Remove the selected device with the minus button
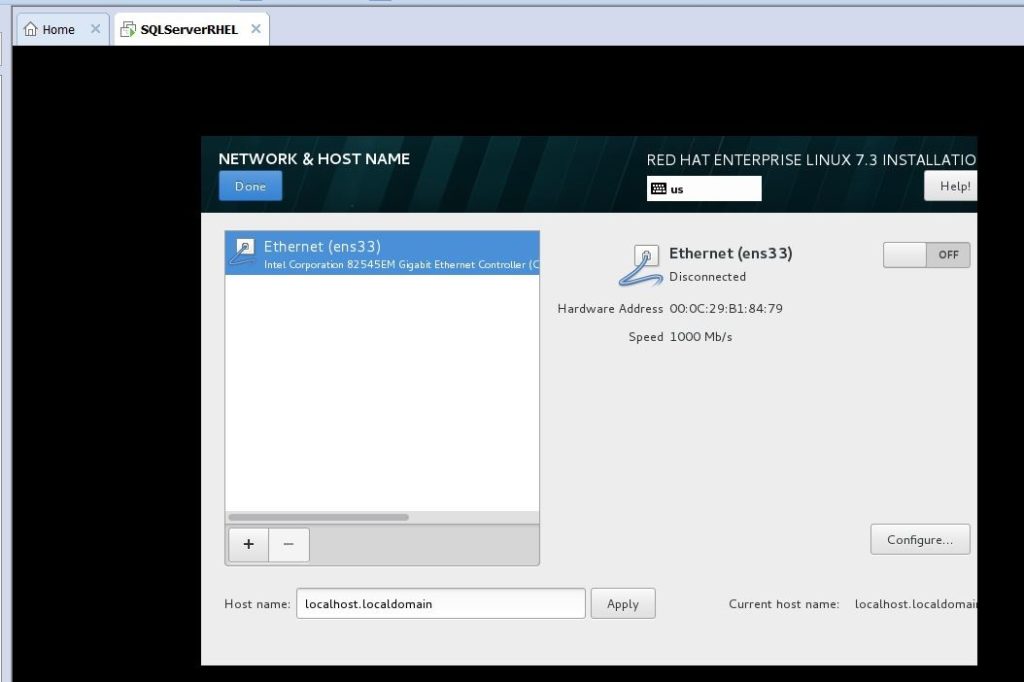 pyautogui.click(x=289, y=545)
